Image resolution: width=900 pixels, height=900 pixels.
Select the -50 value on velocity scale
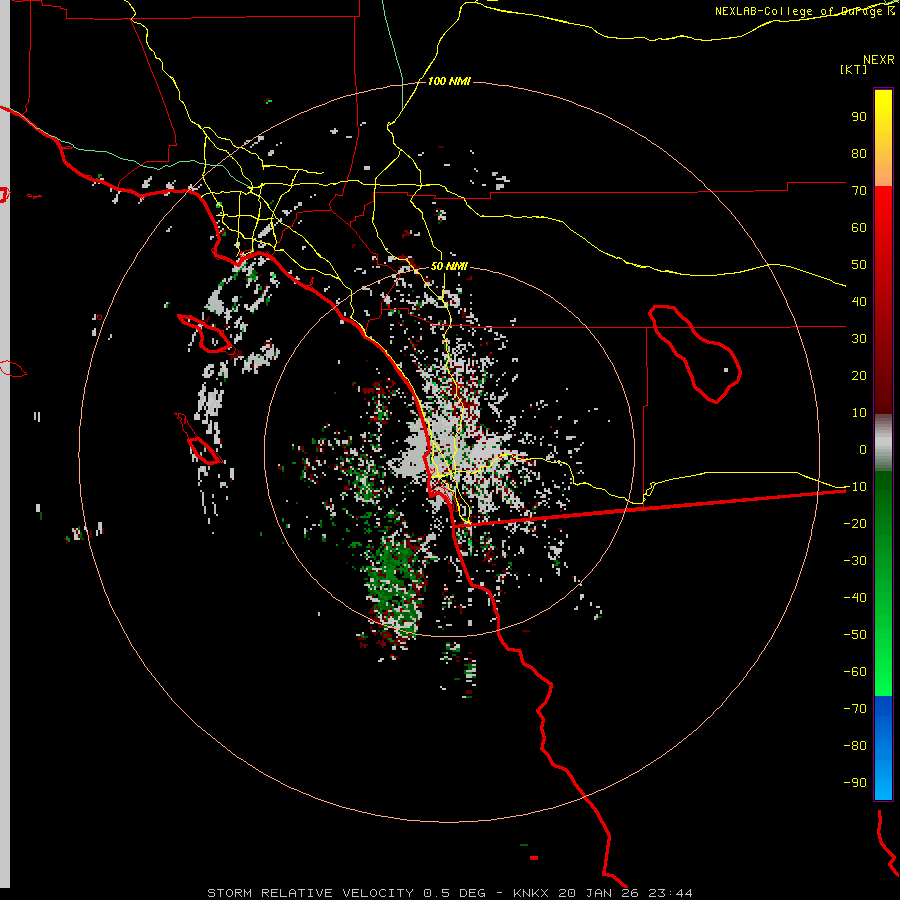pyautogui.click(x=855, y=635)
